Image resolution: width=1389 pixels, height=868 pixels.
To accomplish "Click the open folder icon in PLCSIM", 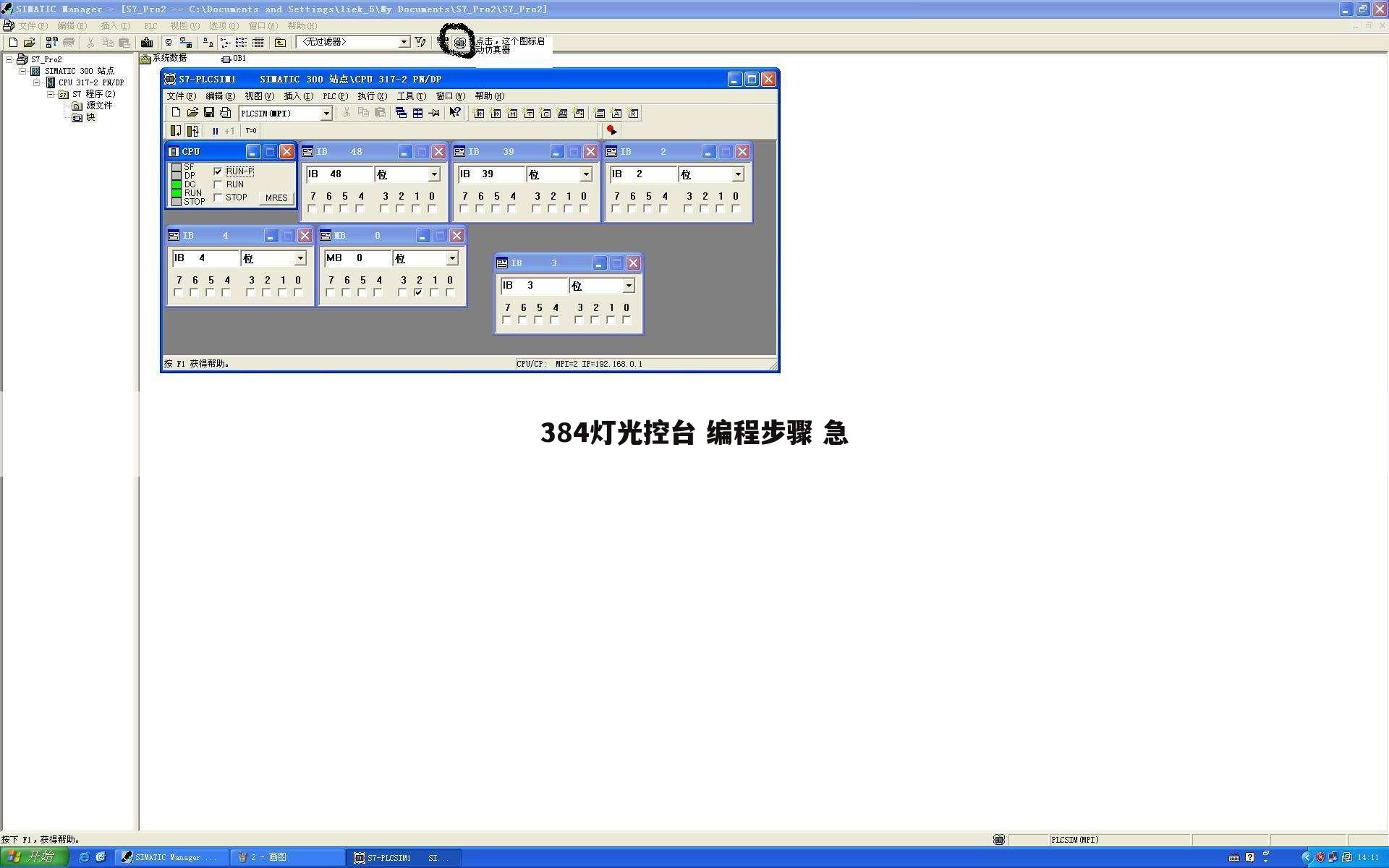I will (x=192, y=113).
